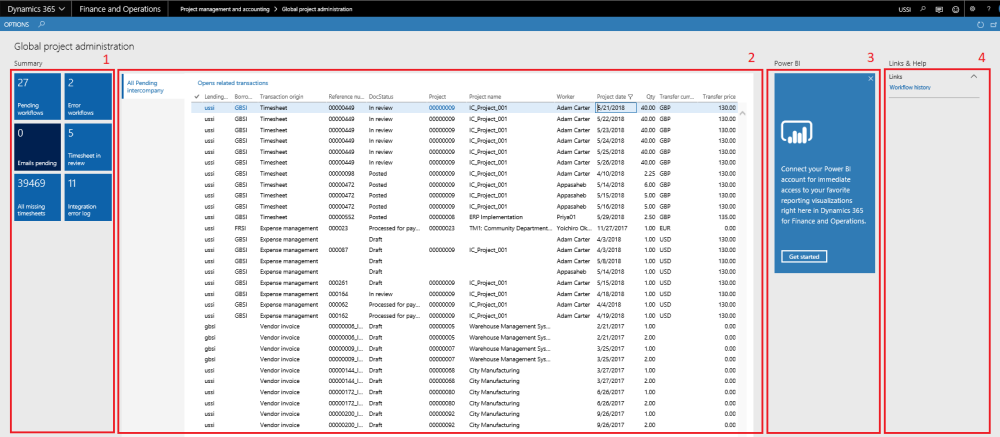Click the 6.00 quantity cell

[x=649, y=184]
